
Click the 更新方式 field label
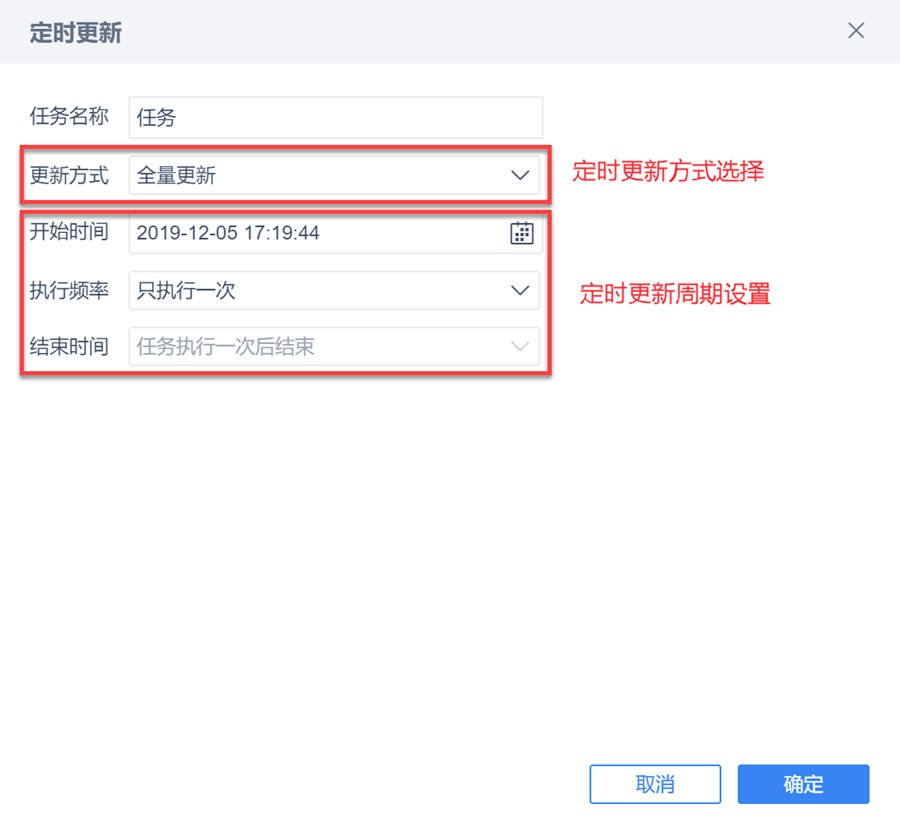click(69, 176)
